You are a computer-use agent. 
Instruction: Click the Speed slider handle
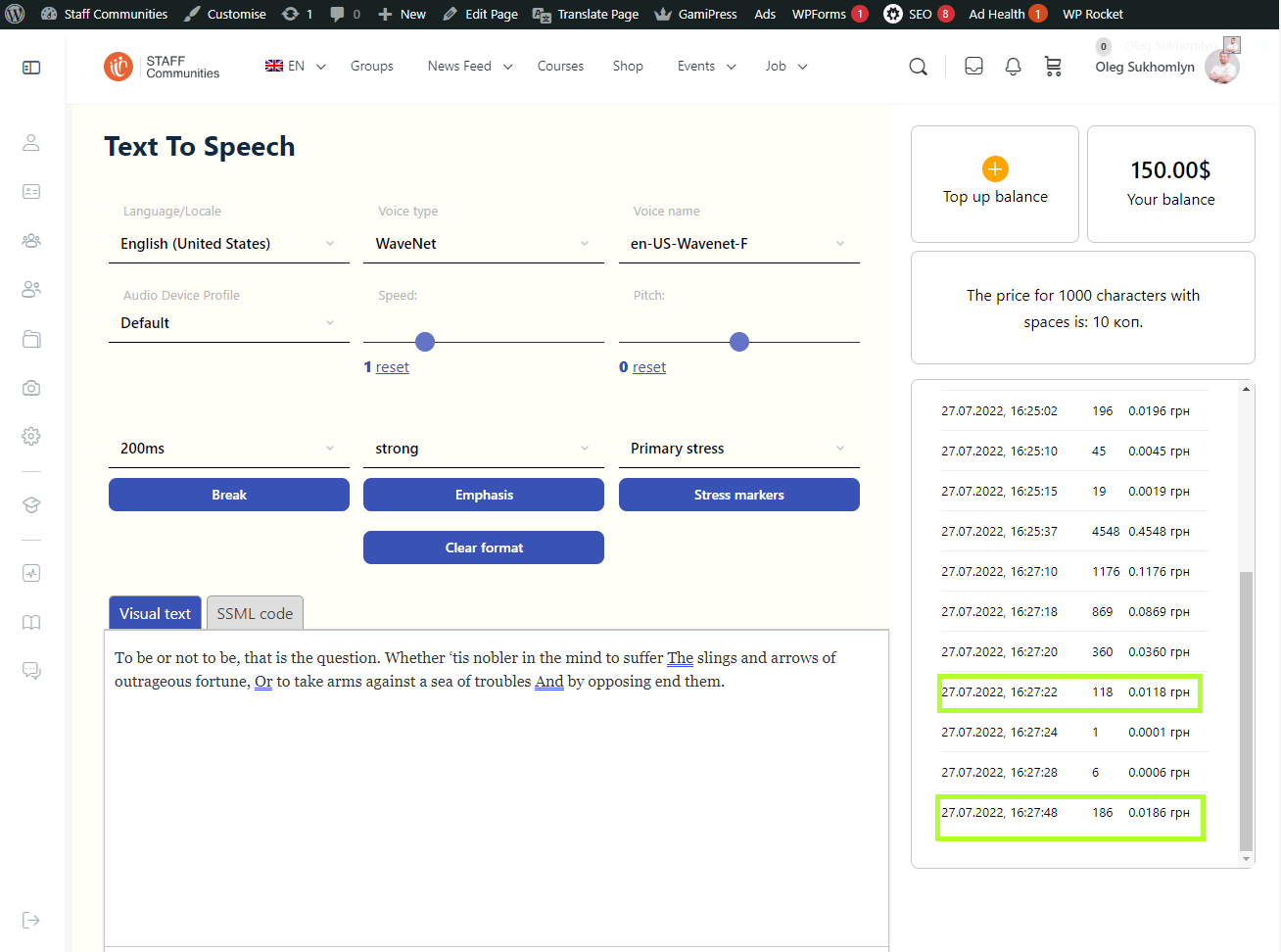425,342
